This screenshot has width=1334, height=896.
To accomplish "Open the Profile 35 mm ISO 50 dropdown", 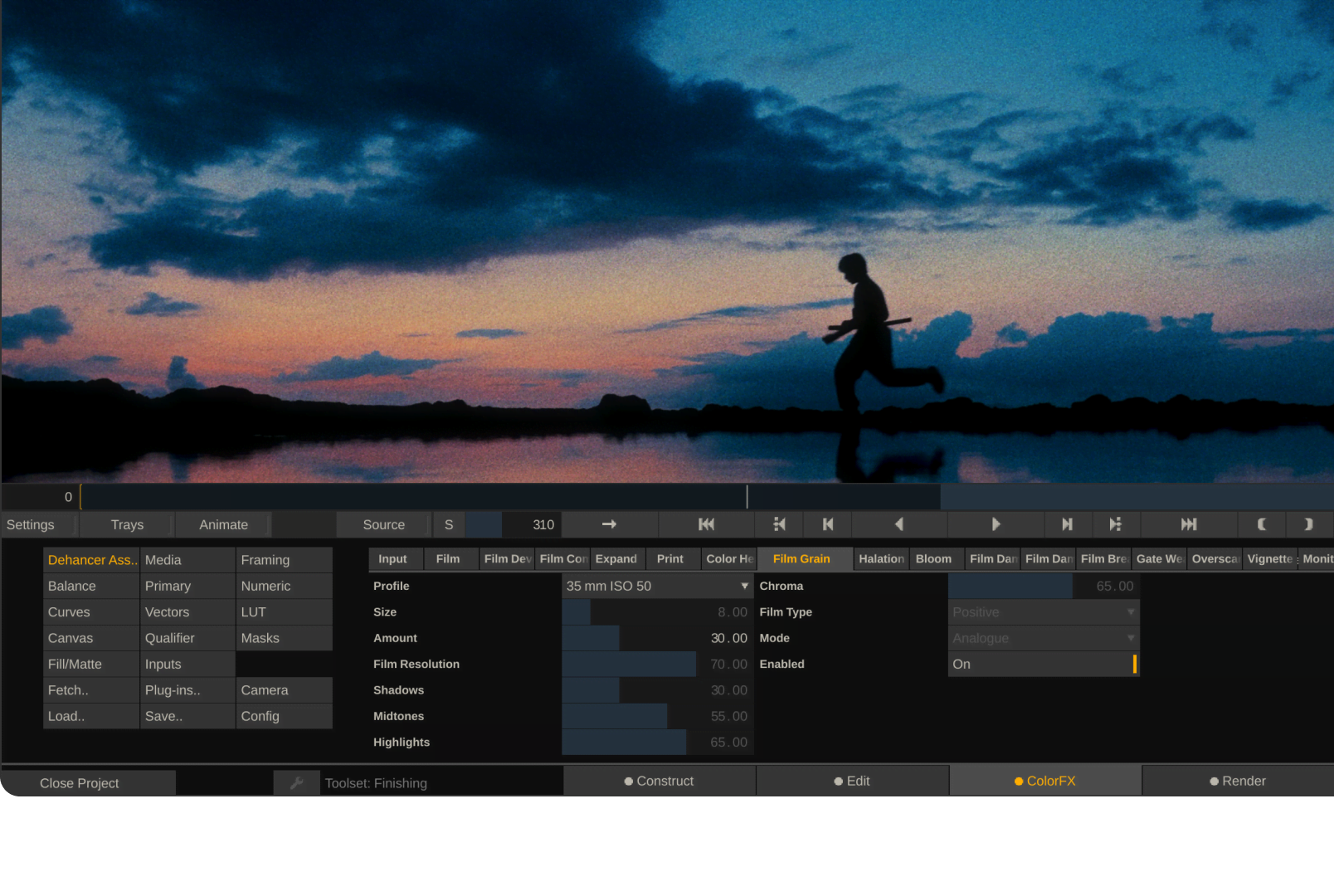I will coord(657,586).
